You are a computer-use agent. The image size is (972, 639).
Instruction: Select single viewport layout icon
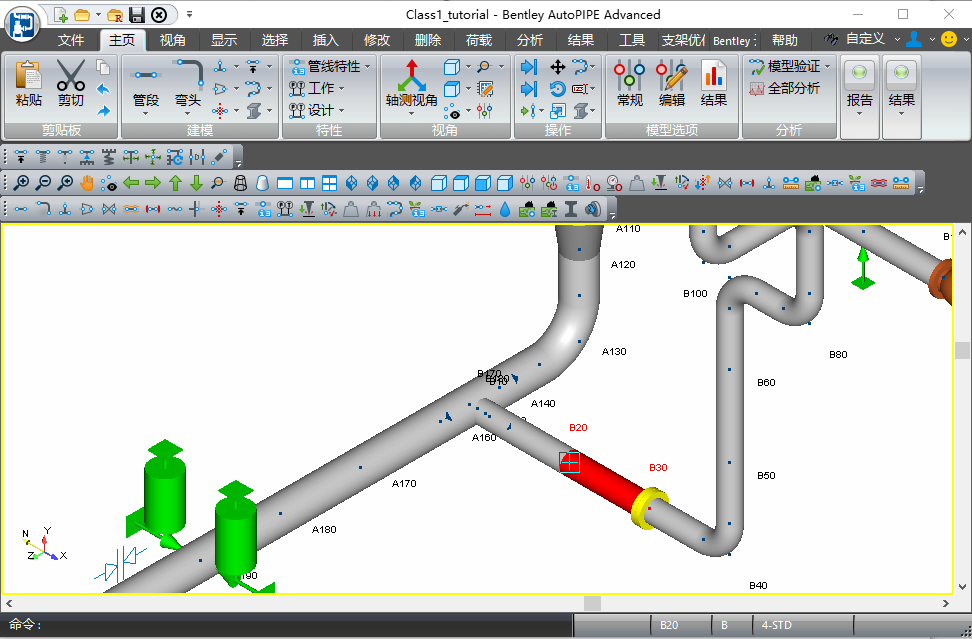coord(285,183)
